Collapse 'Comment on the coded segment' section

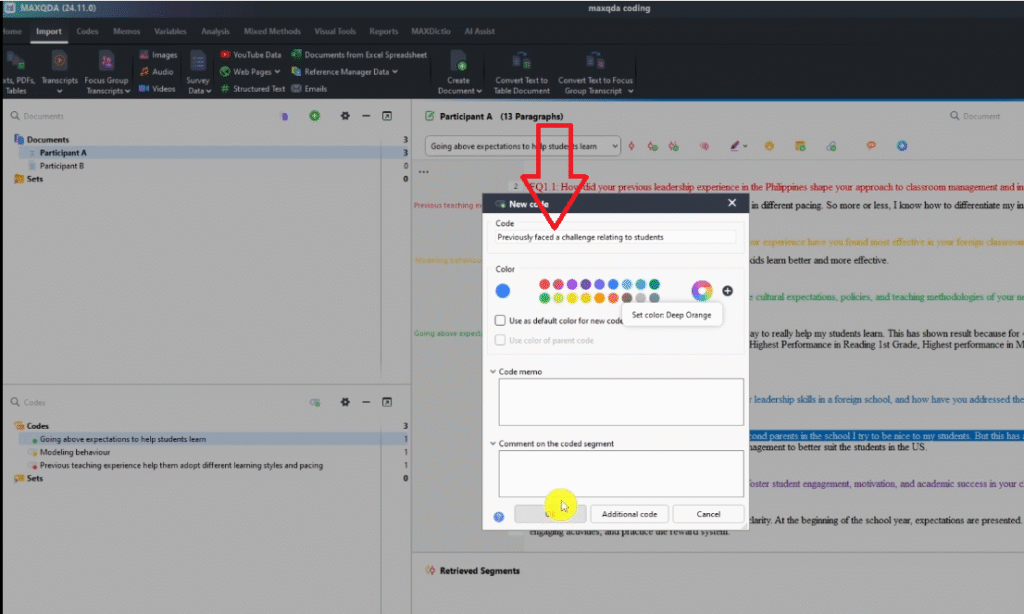493,444
